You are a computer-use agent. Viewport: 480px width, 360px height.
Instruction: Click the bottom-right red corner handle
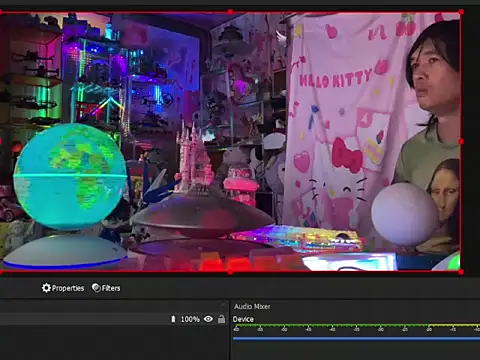(461, 272)
